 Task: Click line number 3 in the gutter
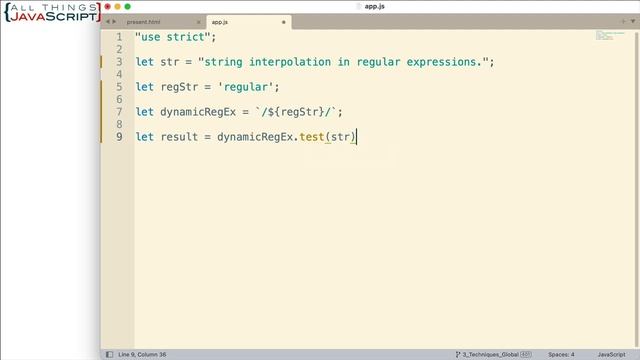(119, 62)
